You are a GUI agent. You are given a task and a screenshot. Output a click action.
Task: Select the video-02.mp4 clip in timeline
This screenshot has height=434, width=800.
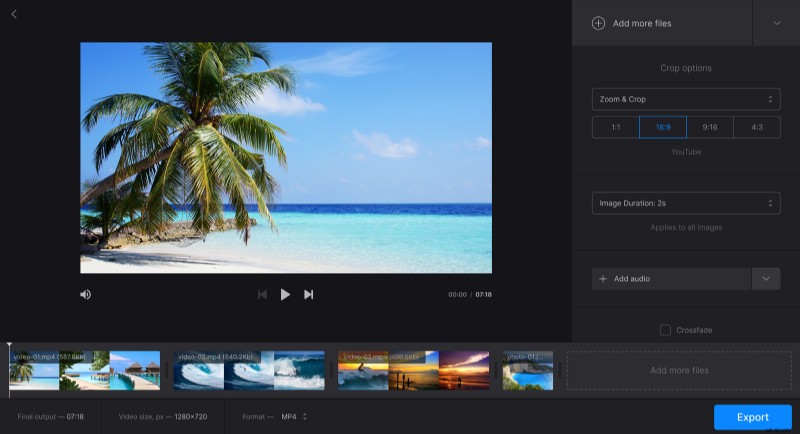point(249,370)
